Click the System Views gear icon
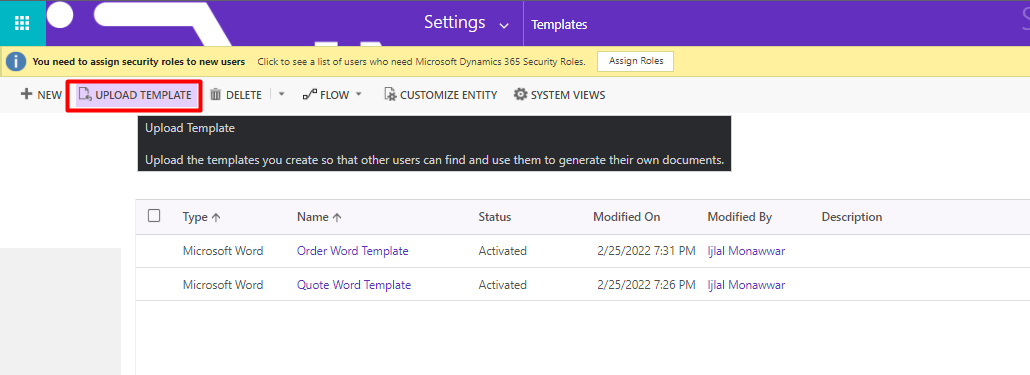The image size is (1030, 375). pos(520,95)
